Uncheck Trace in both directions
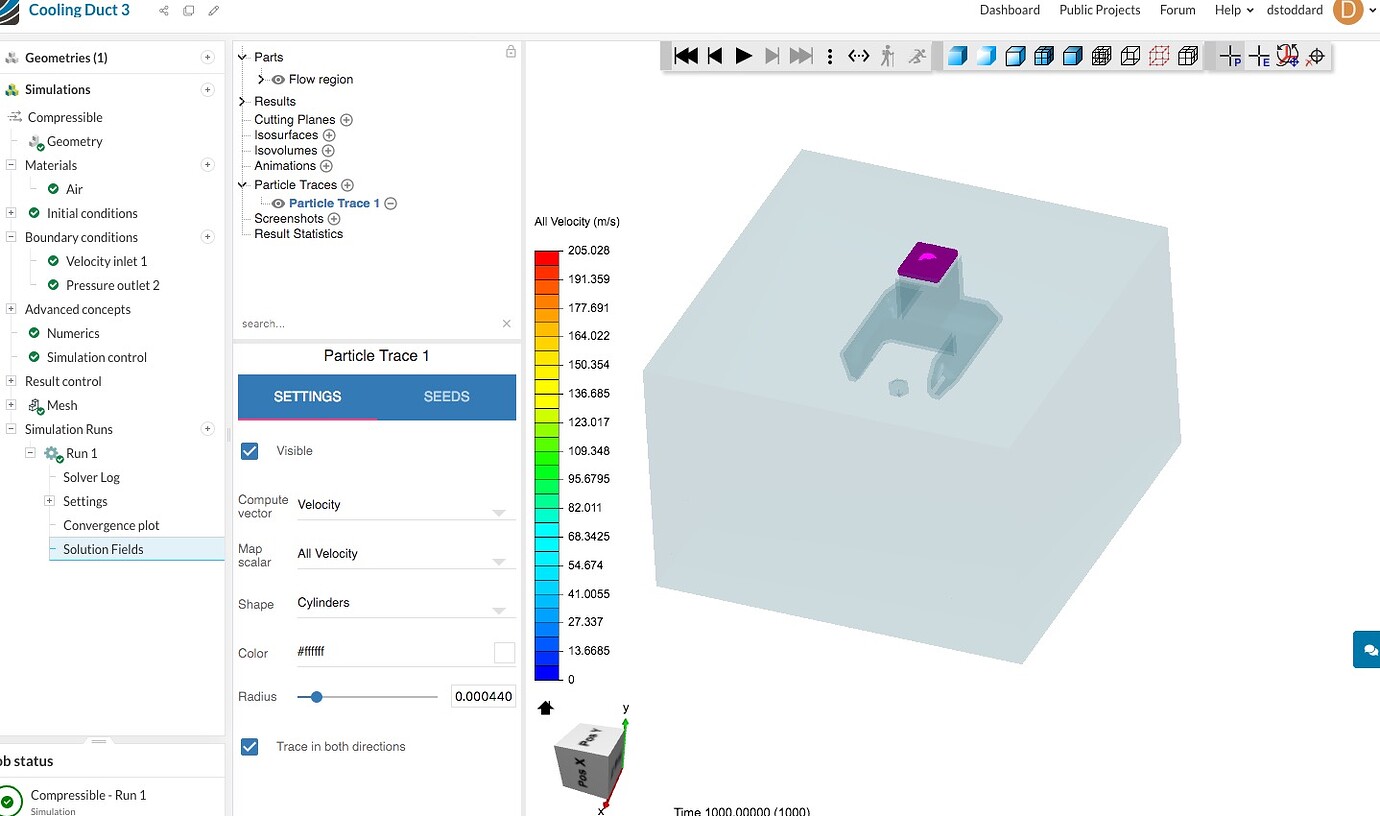This screenshot has height=816, width=1380. (249, 746)
